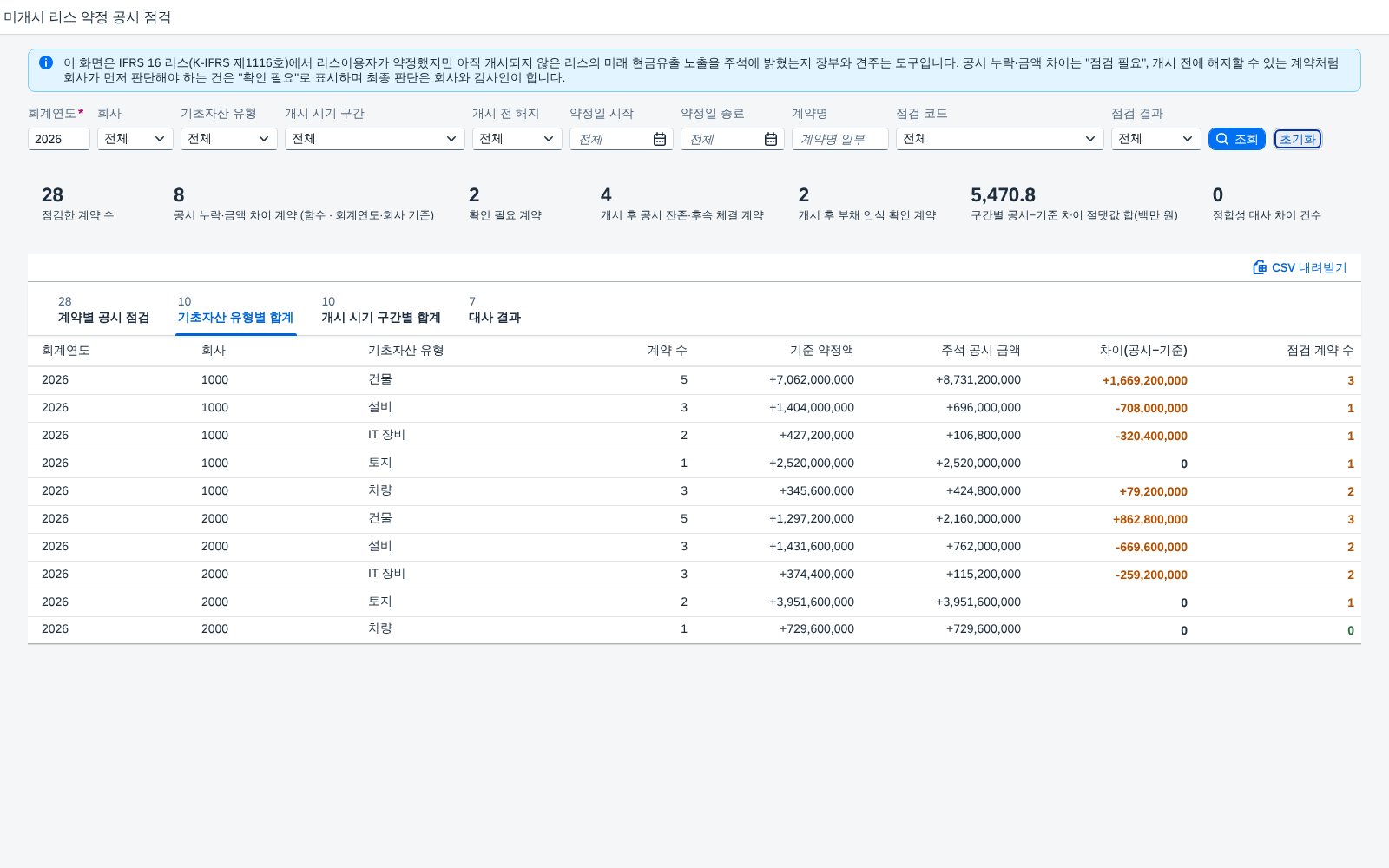Switch to 계약별 공시 점검 tab
Viewport: 1389px width, 868px height.
[103, 310]
